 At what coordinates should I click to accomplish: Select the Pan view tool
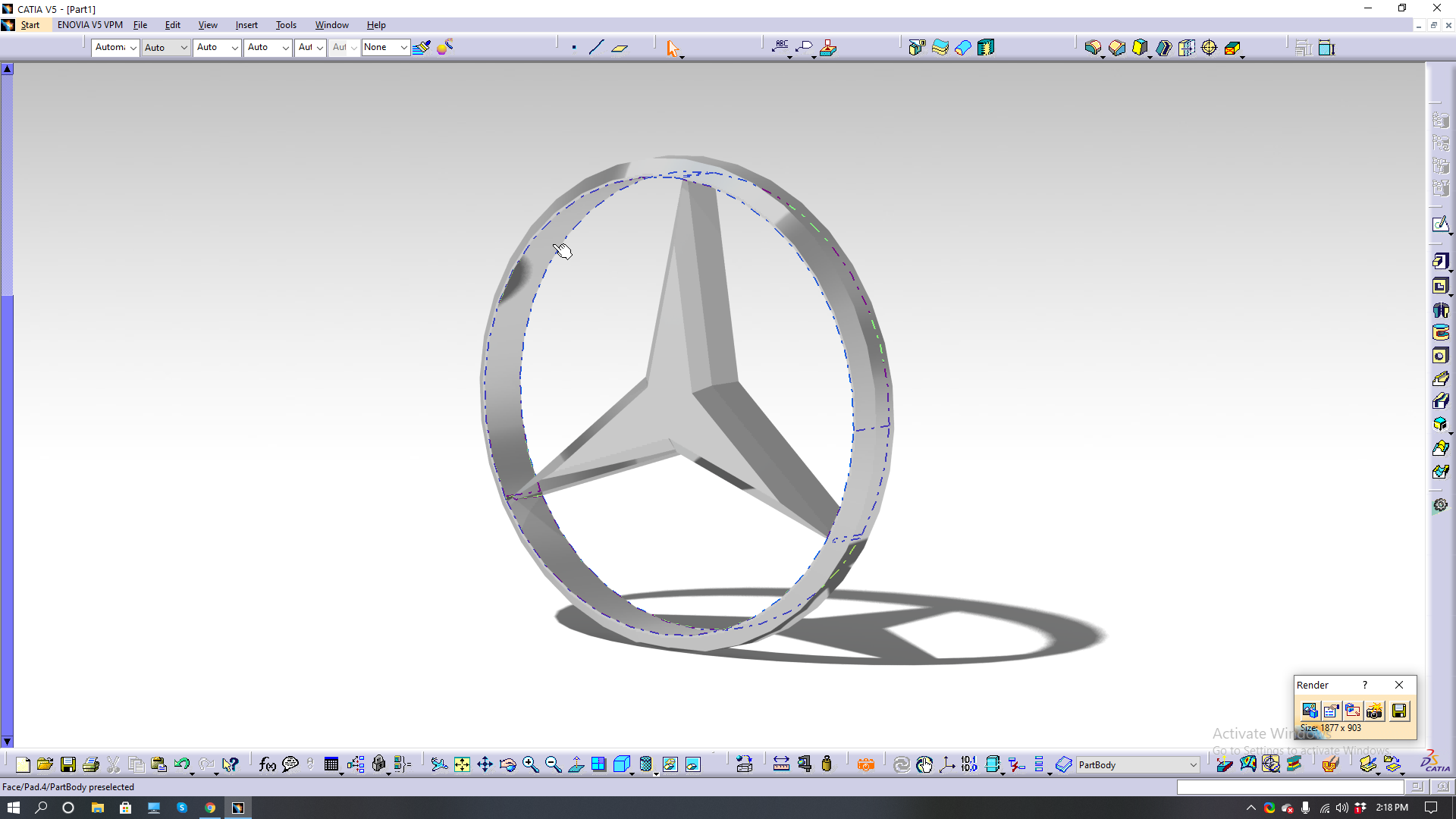(x=485, y=764)
